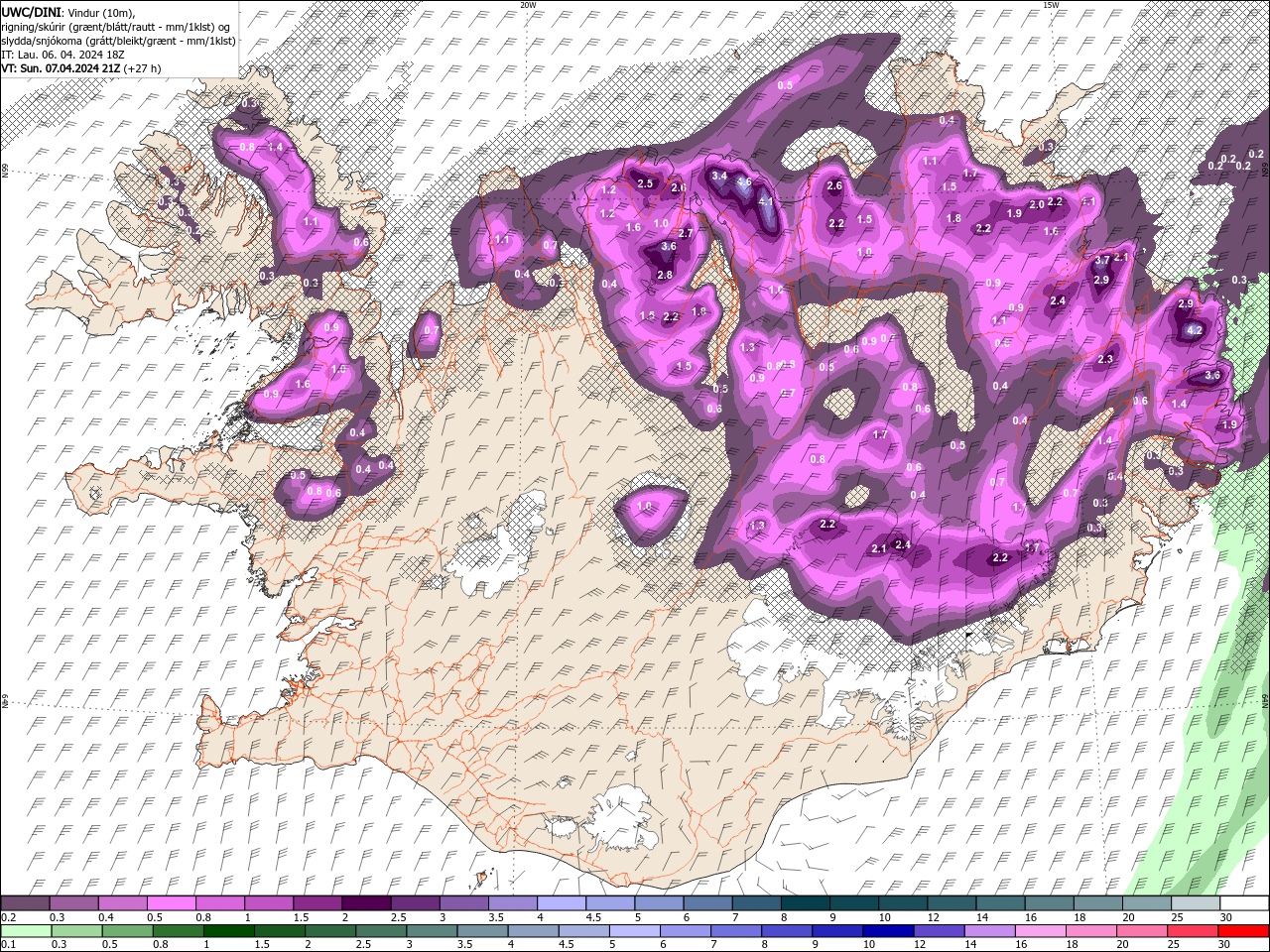The height and width of the screenshot is (952, 1270).
Task: Select the 2.3 precipitation value
Action: pyautogui.click(x=1105, y=359)
